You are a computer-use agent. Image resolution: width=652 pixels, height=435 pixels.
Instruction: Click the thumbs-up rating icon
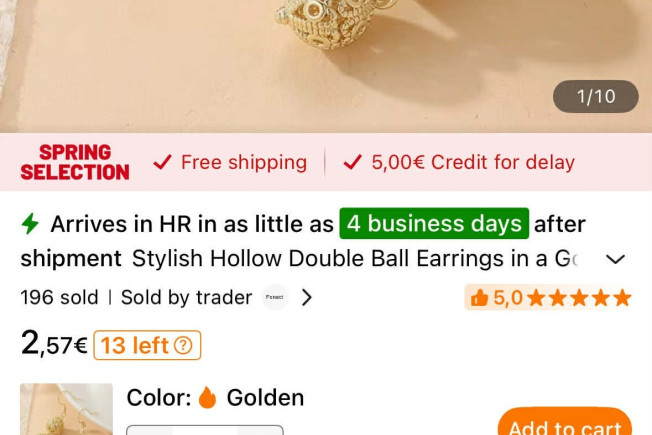[x=479, y=298]
